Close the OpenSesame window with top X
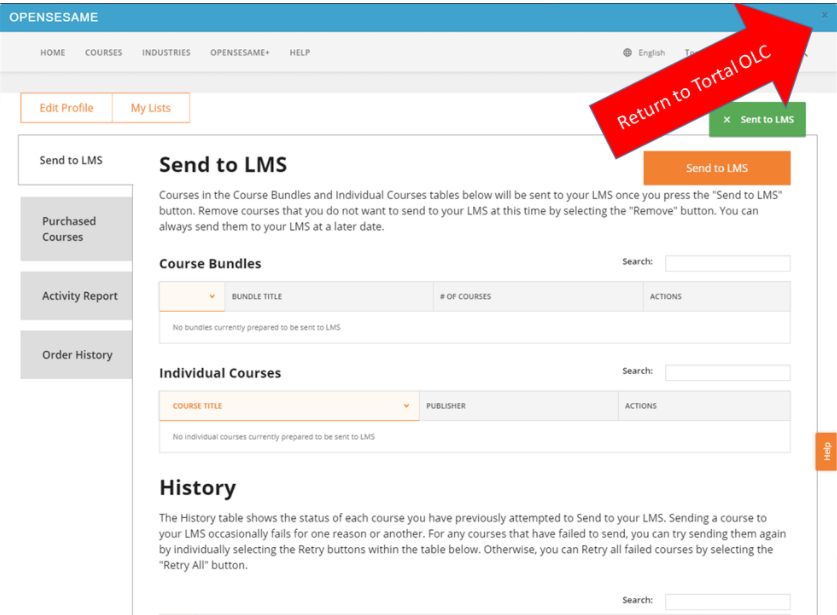This screenshot has height=615, width=837. click(824, 15)
